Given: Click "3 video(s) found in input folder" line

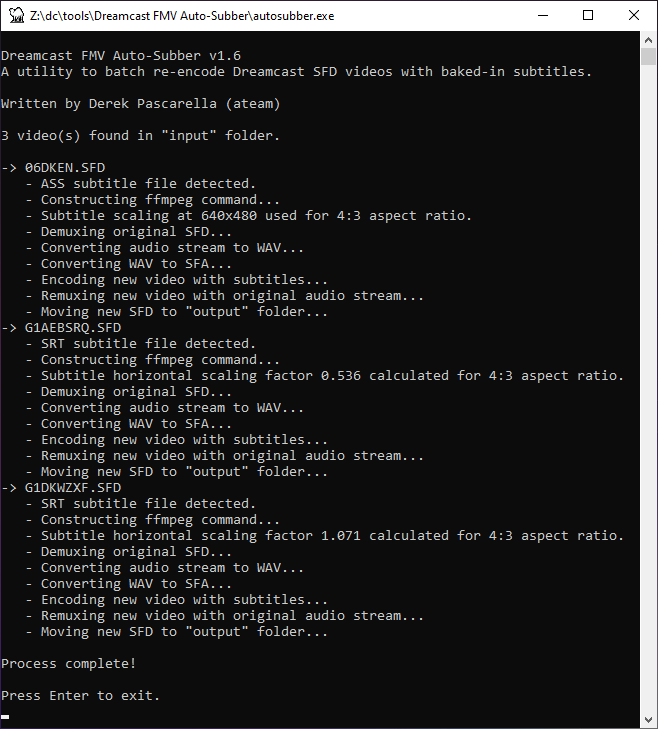Looking at the screenshot, I should pos(140,136).
